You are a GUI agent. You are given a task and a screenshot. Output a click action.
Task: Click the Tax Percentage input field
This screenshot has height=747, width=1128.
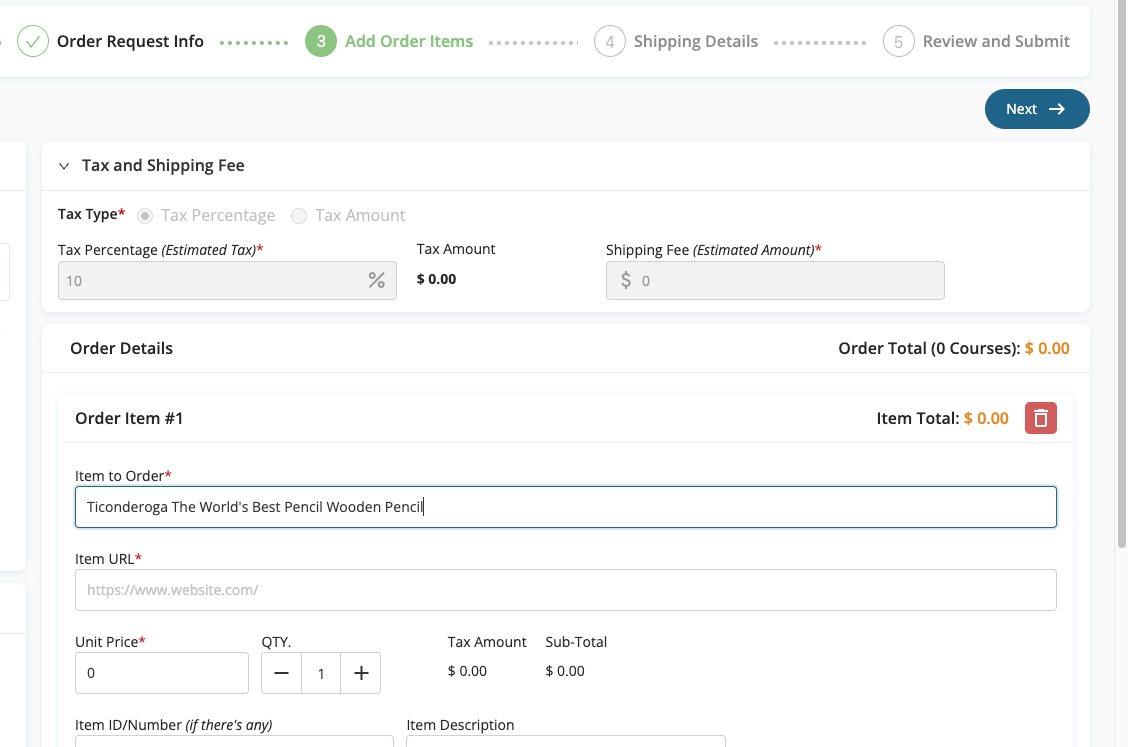pyautogui.click(x=227, y=281)
